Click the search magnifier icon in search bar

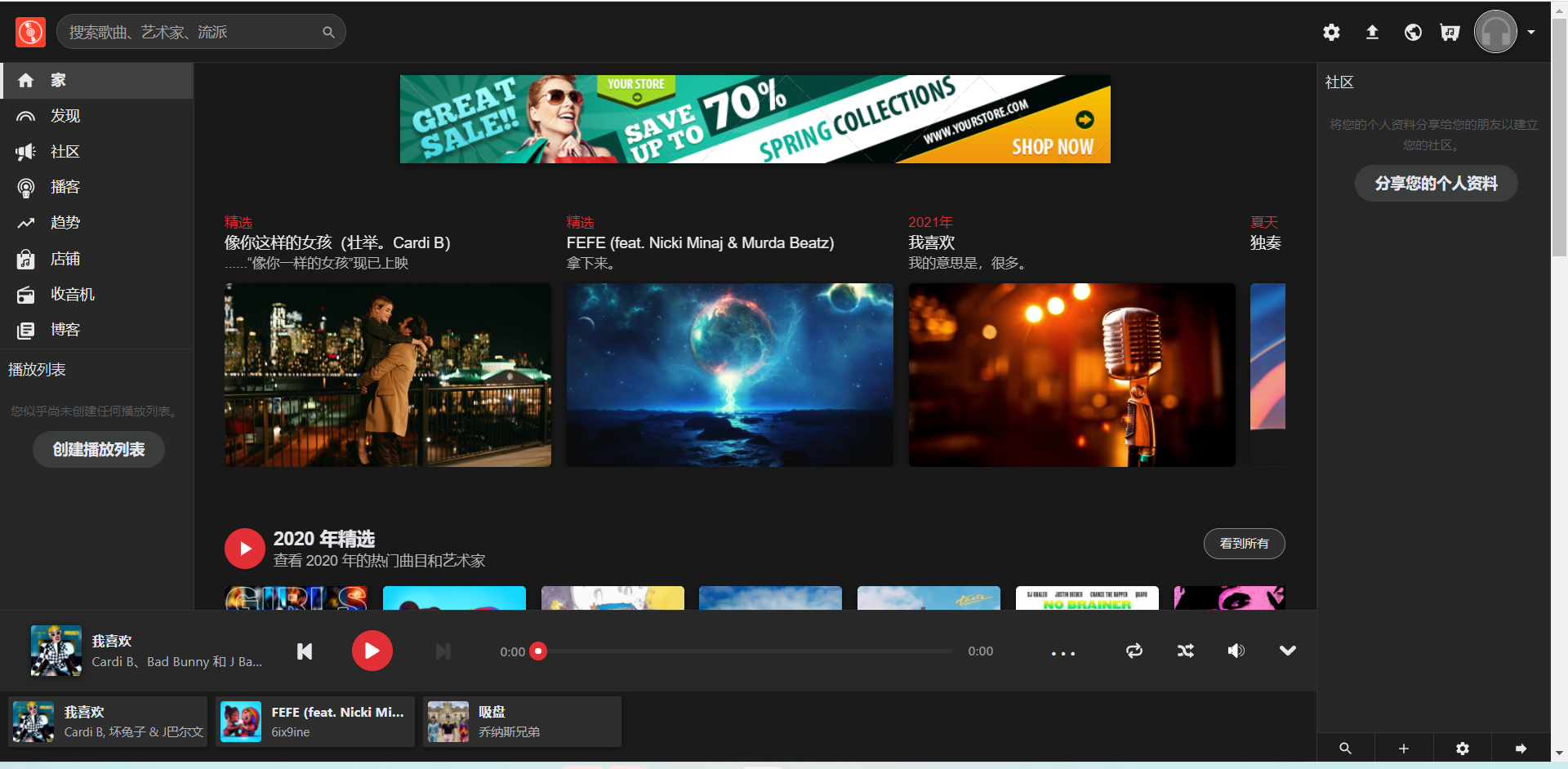[x=328, y=33]
